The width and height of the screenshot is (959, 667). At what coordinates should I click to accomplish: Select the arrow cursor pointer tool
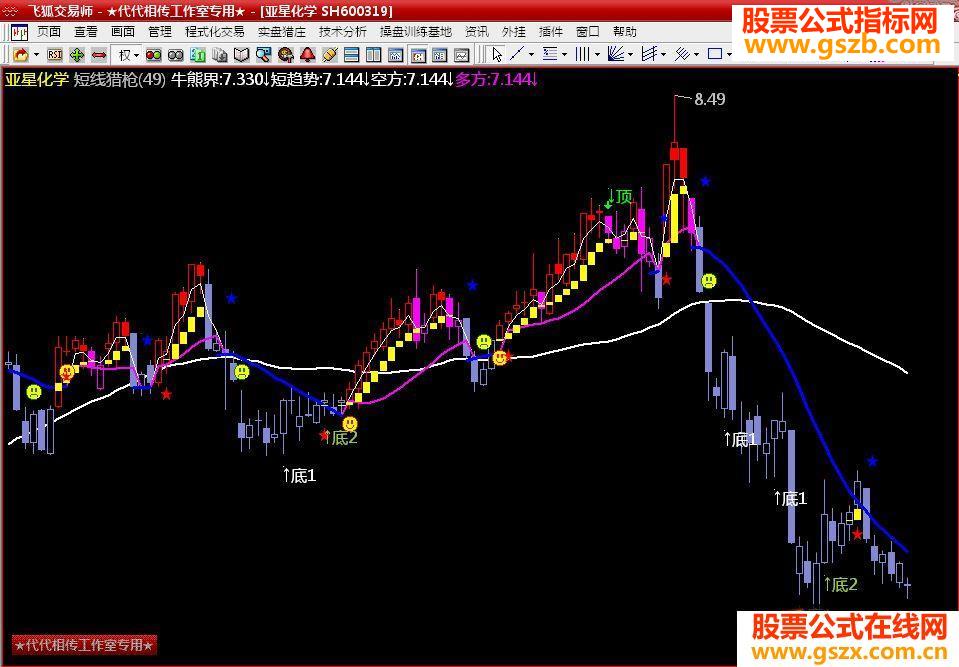497,55
